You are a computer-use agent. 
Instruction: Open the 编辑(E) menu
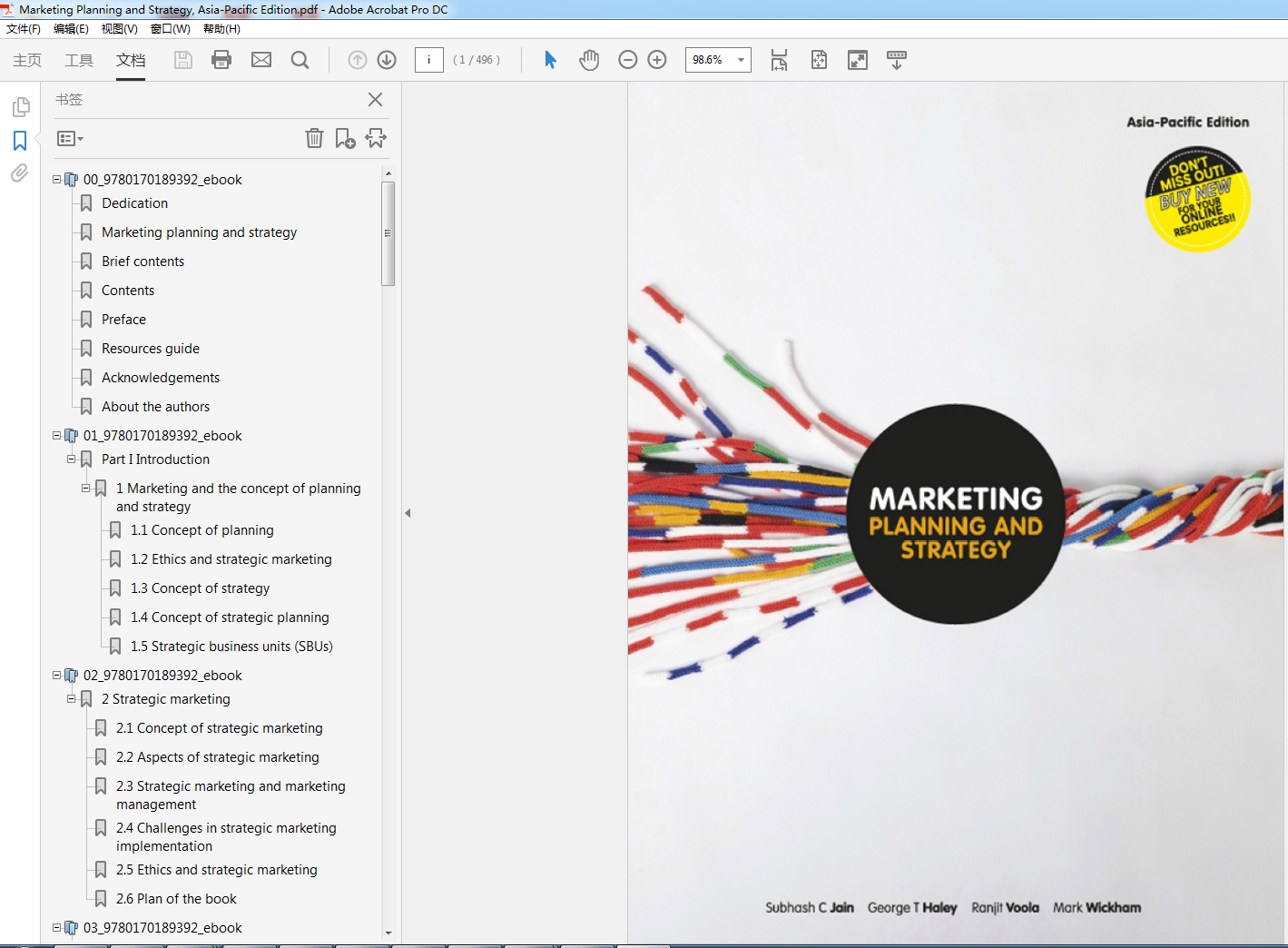(71, 29)
